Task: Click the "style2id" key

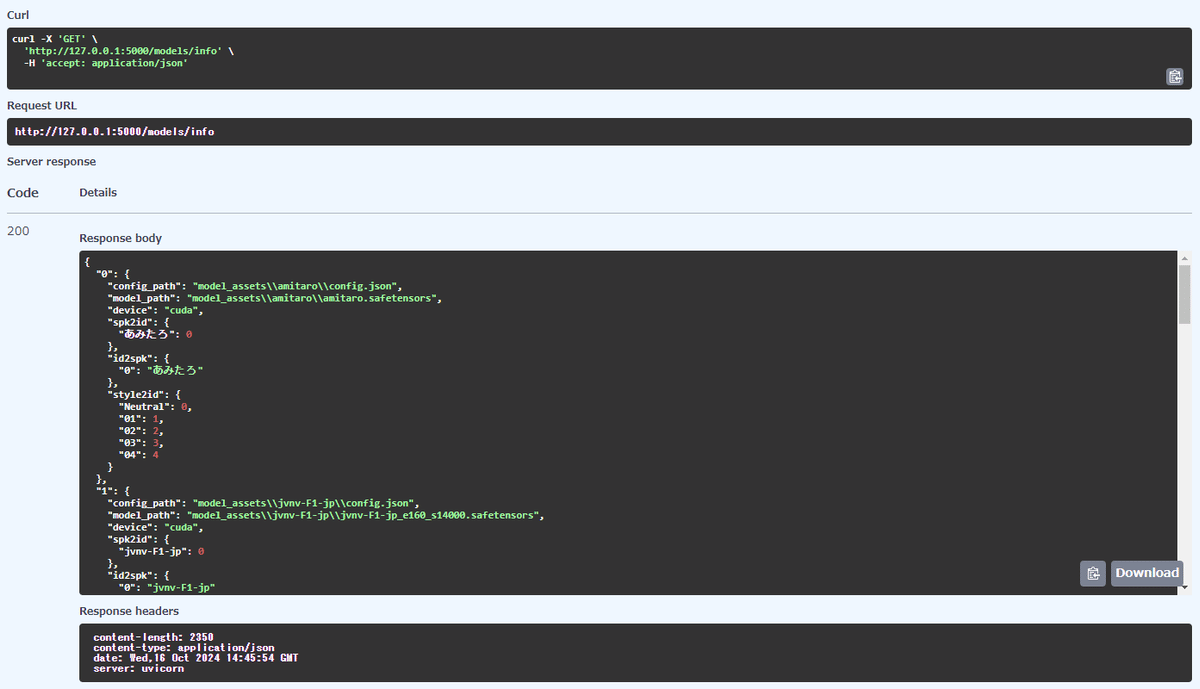Action: pyautogui.click(x=139, y=394)
